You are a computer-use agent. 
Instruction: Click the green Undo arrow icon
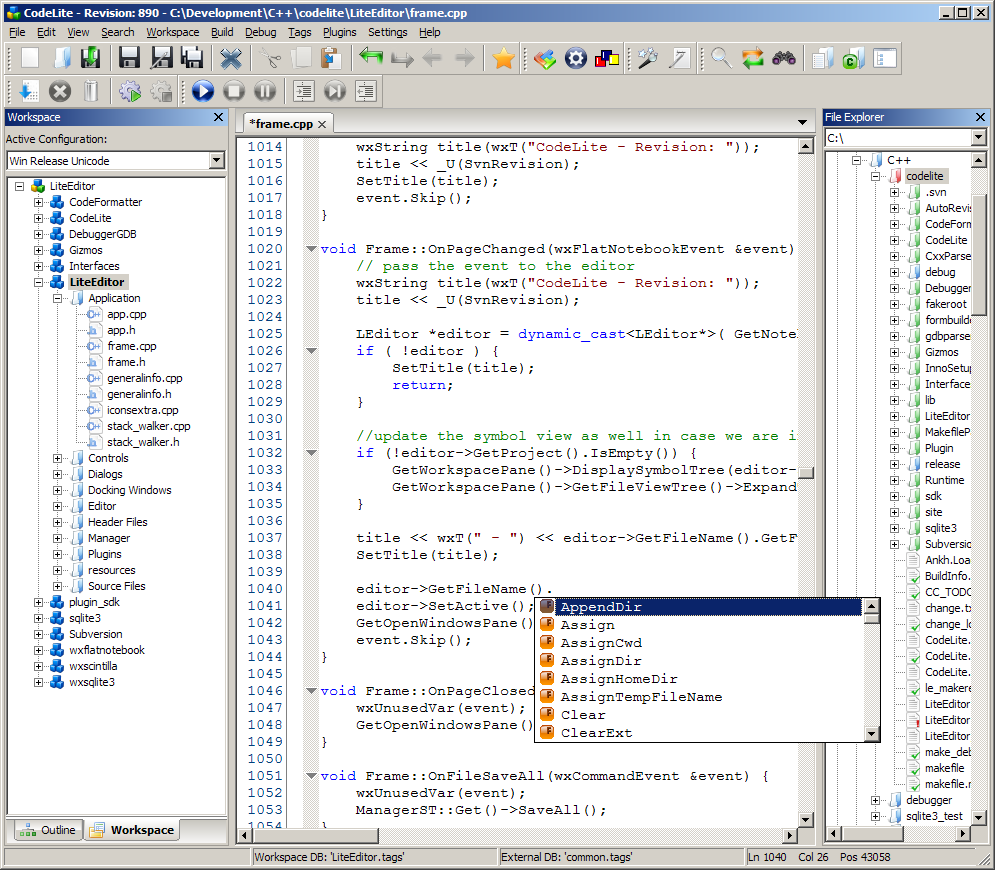coord(372,59)
